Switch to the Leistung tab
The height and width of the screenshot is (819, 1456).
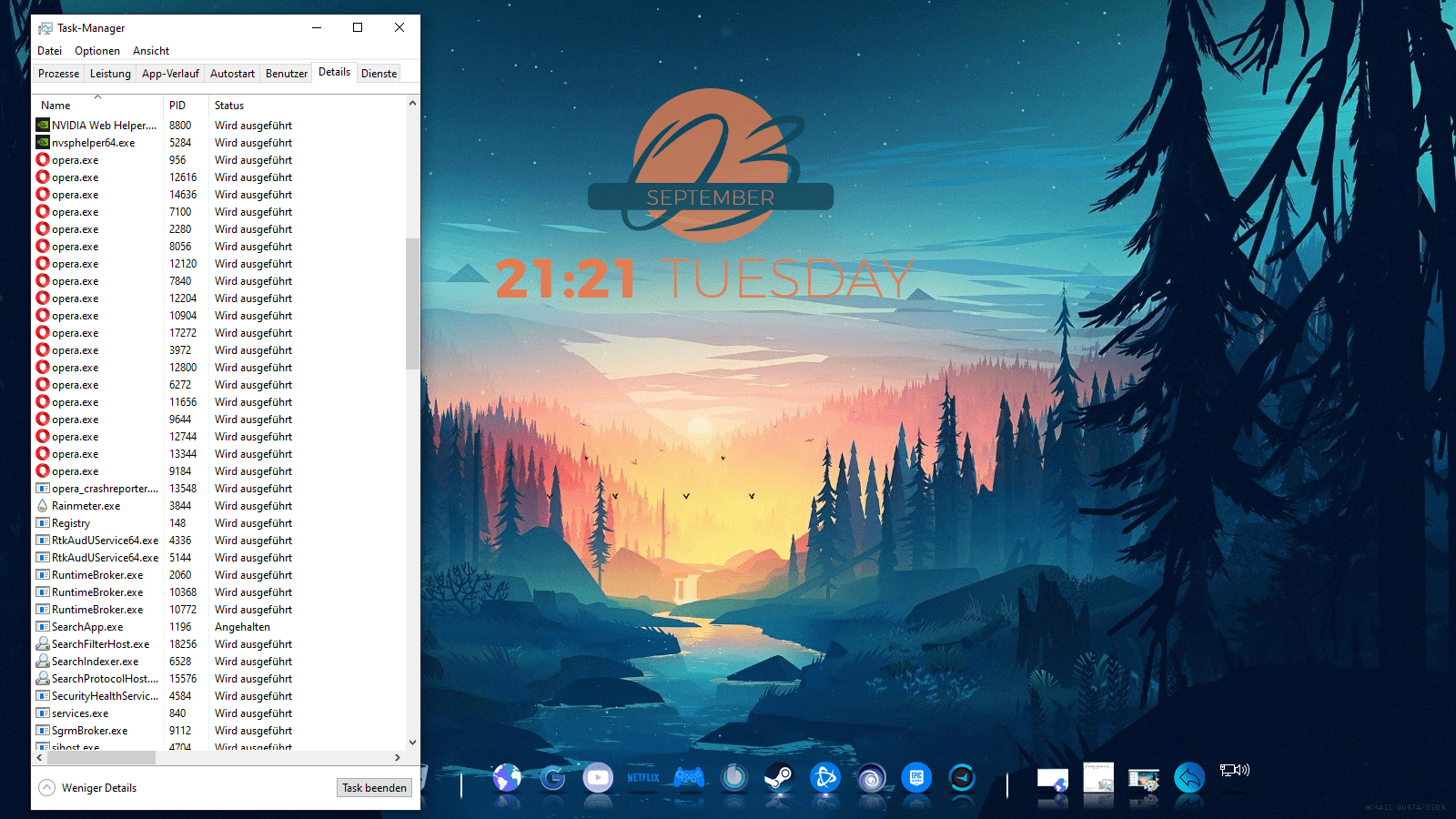point(110,74)
